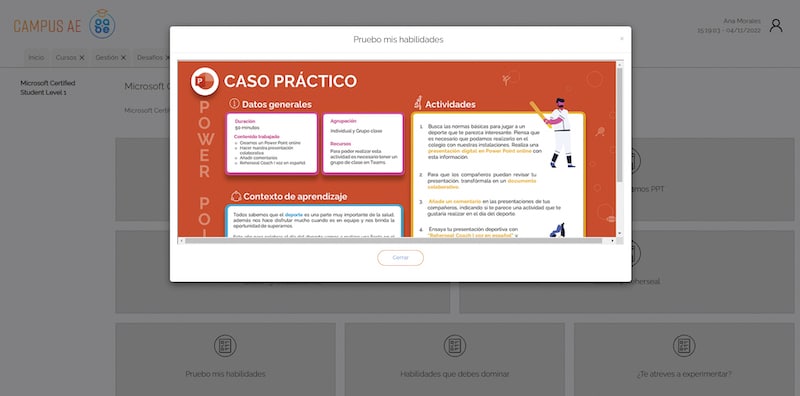Click the vertical scrollbar down arrow
This screenshot has width=800, height=396.
tap(619, 233)
